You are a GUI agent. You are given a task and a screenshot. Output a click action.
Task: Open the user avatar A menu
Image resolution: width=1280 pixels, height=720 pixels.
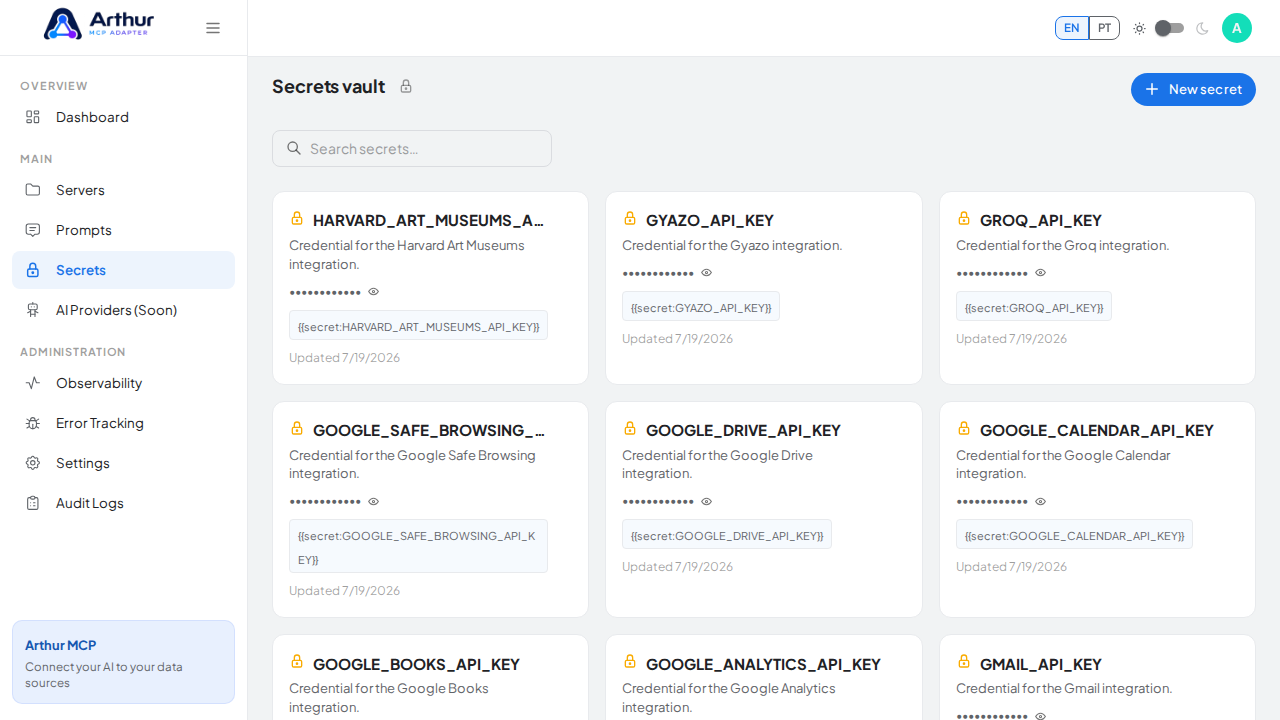1237,28
